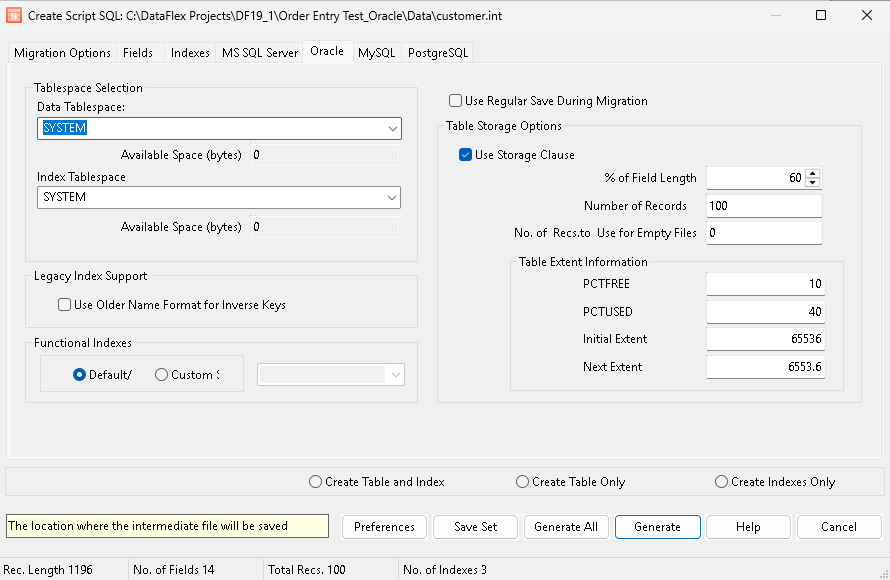Screen dimensions: 890x580
Task: Click 'No. of Fields 14' status entry
Action: coord(174,570)
